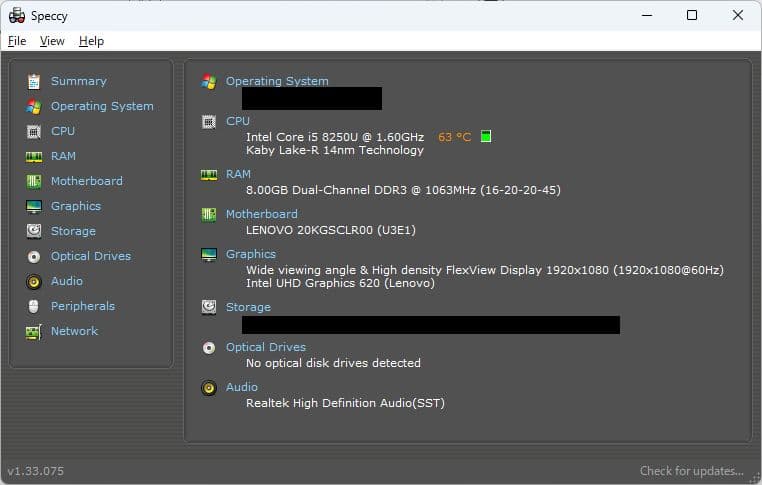The image size is (762, 485).
Task: Click the Operating System heading link in summary
Action: coord(277,81)
